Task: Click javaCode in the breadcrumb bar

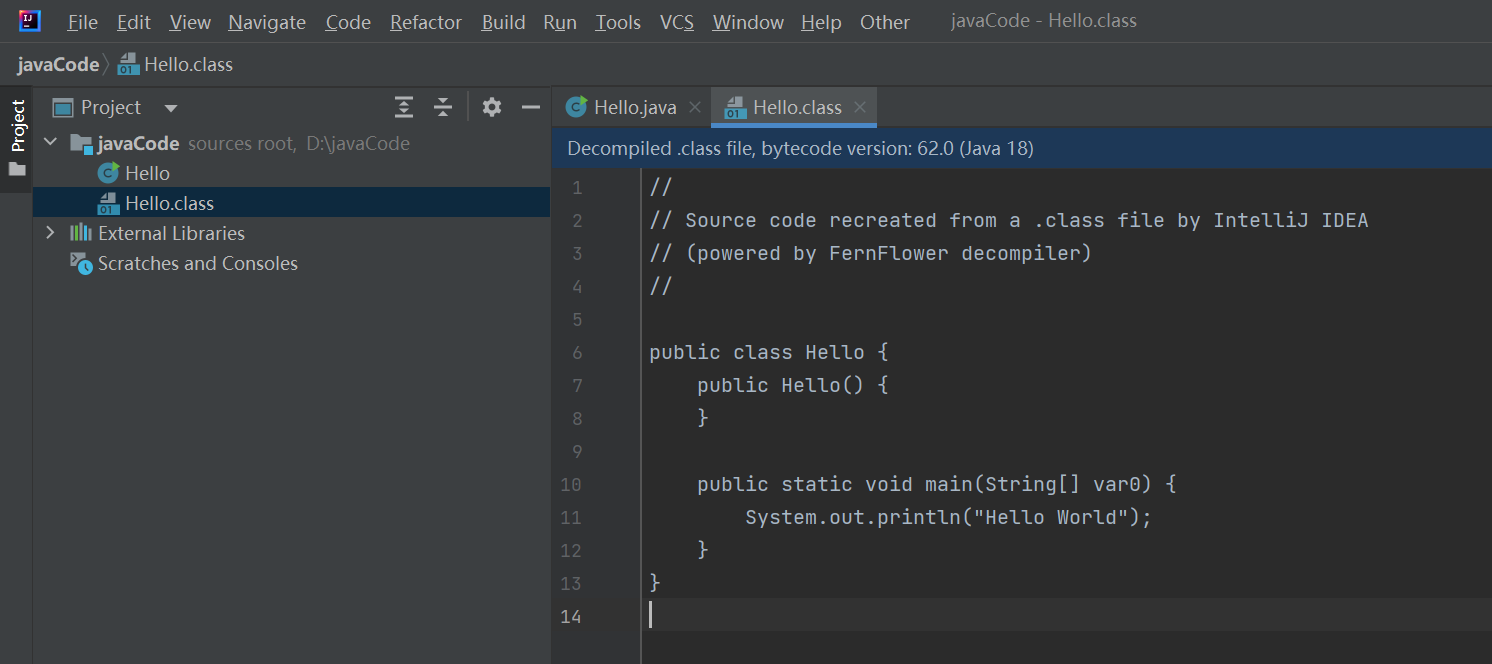Action: 58,65
